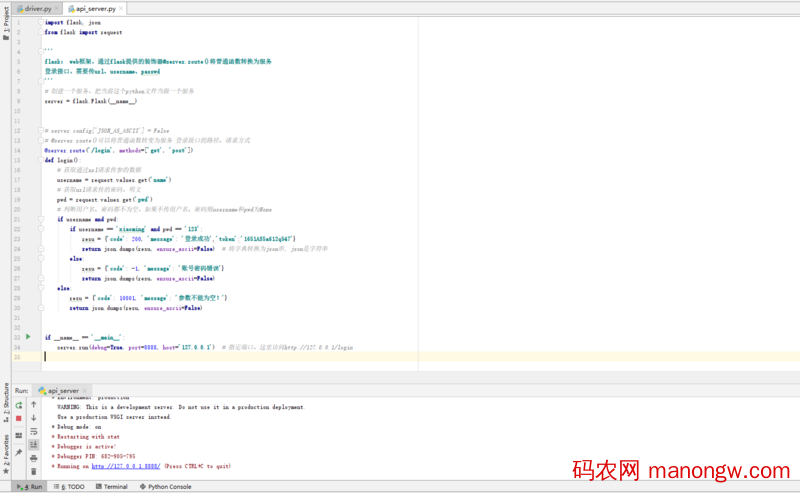The image size is (800, 493).
Task: Collapse the 'if username and pwd' block
Action: coord(41,219)
